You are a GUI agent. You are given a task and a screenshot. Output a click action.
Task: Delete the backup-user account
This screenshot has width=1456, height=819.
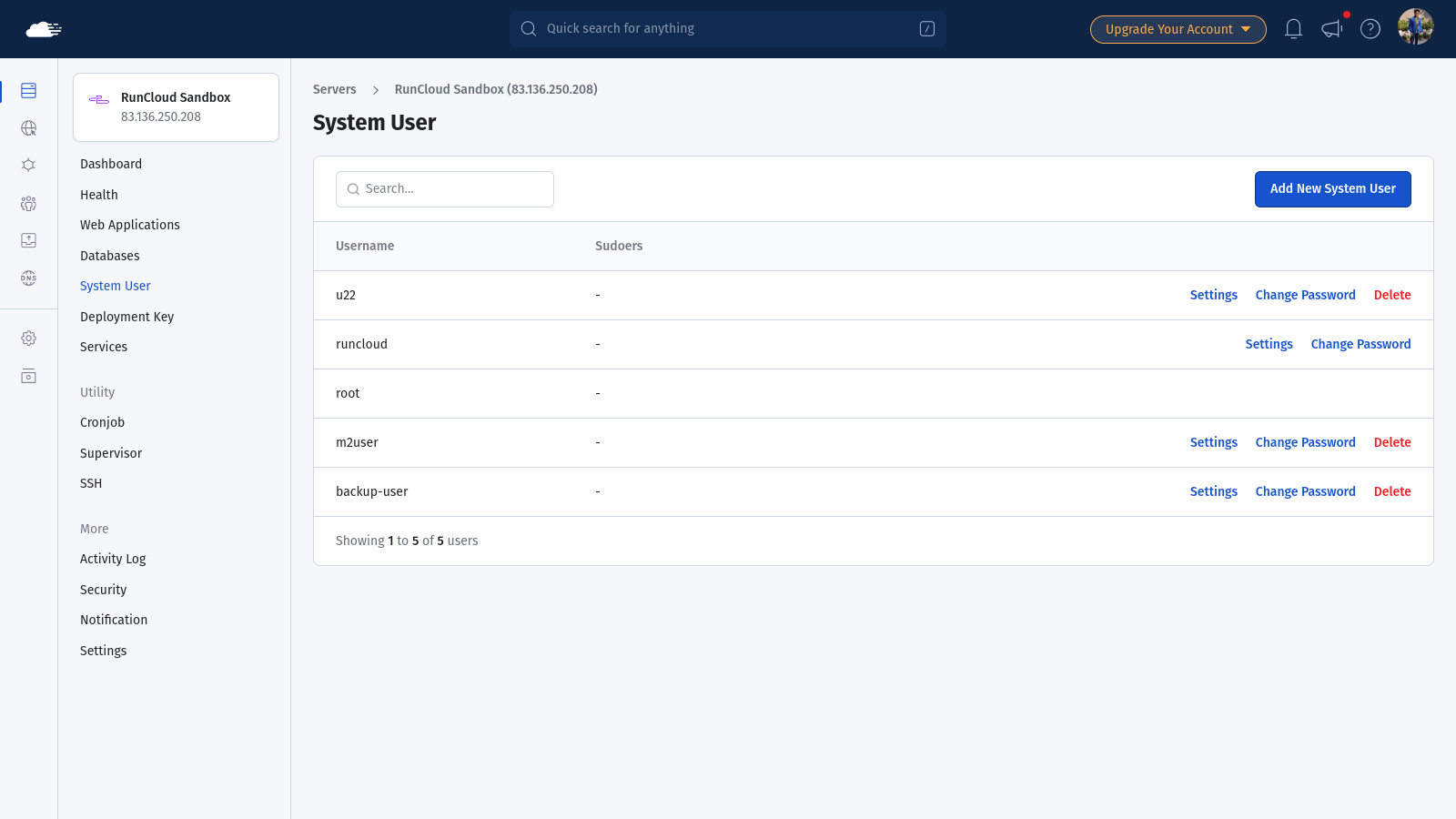(1392, 491)
